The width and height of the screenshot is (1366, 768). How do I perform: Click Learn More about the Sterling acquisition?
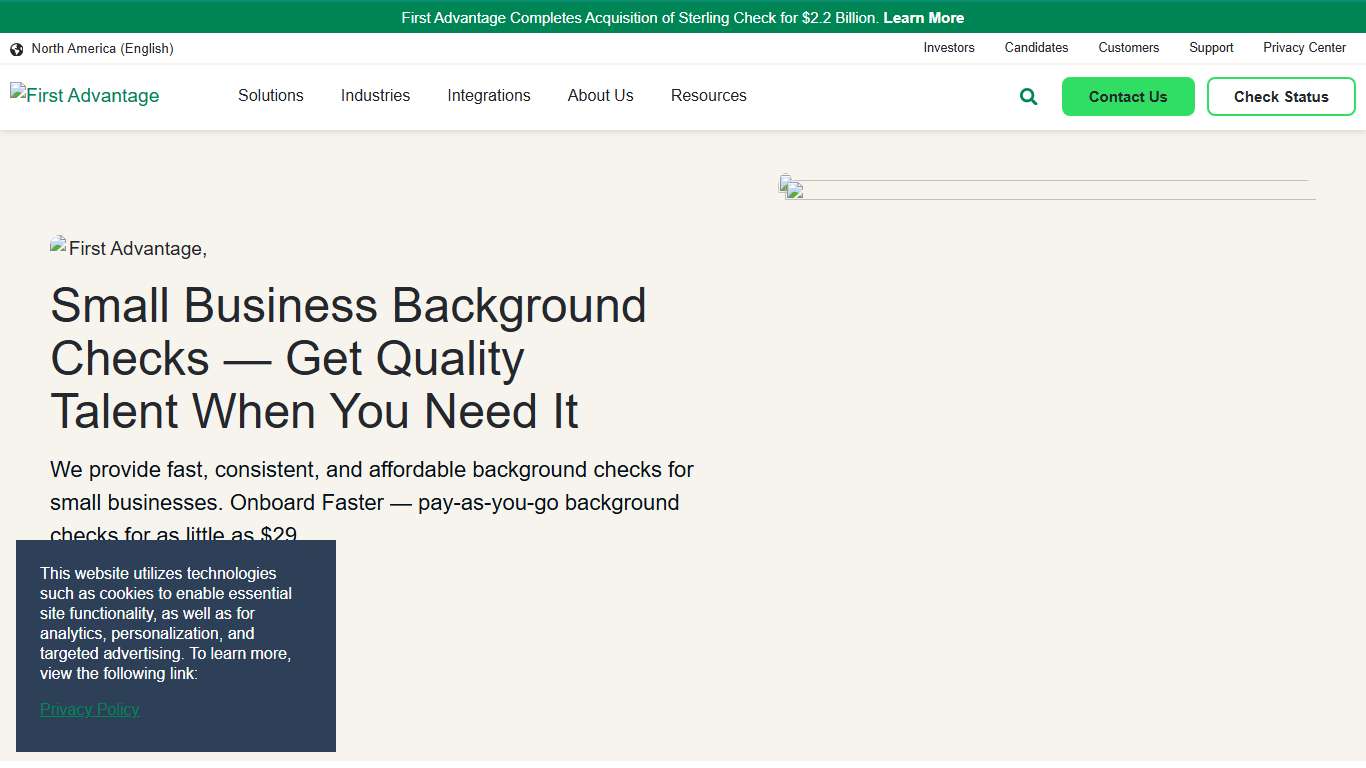tap(923, 17)
